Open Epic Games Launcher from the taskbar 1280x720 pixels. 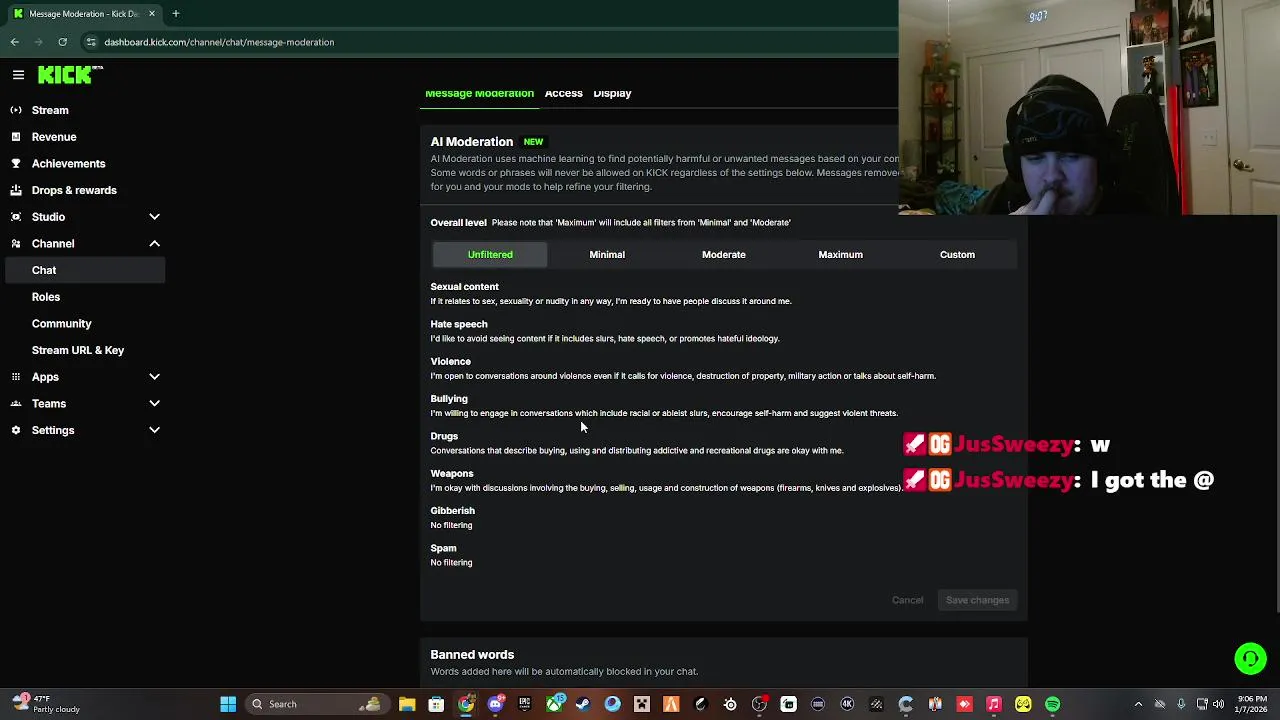click(524, 704)
